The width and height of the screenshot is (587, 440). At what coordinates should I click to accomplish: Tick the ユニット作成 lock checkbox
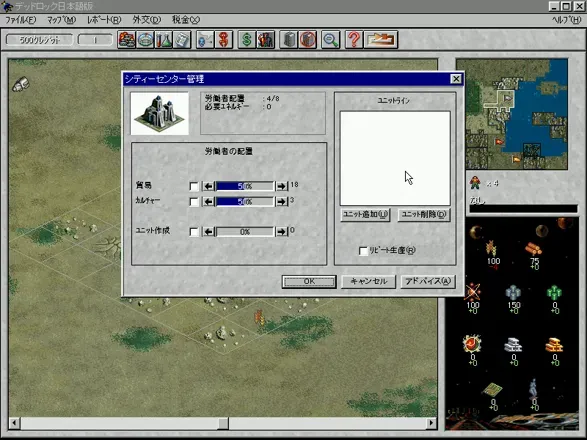194,232
